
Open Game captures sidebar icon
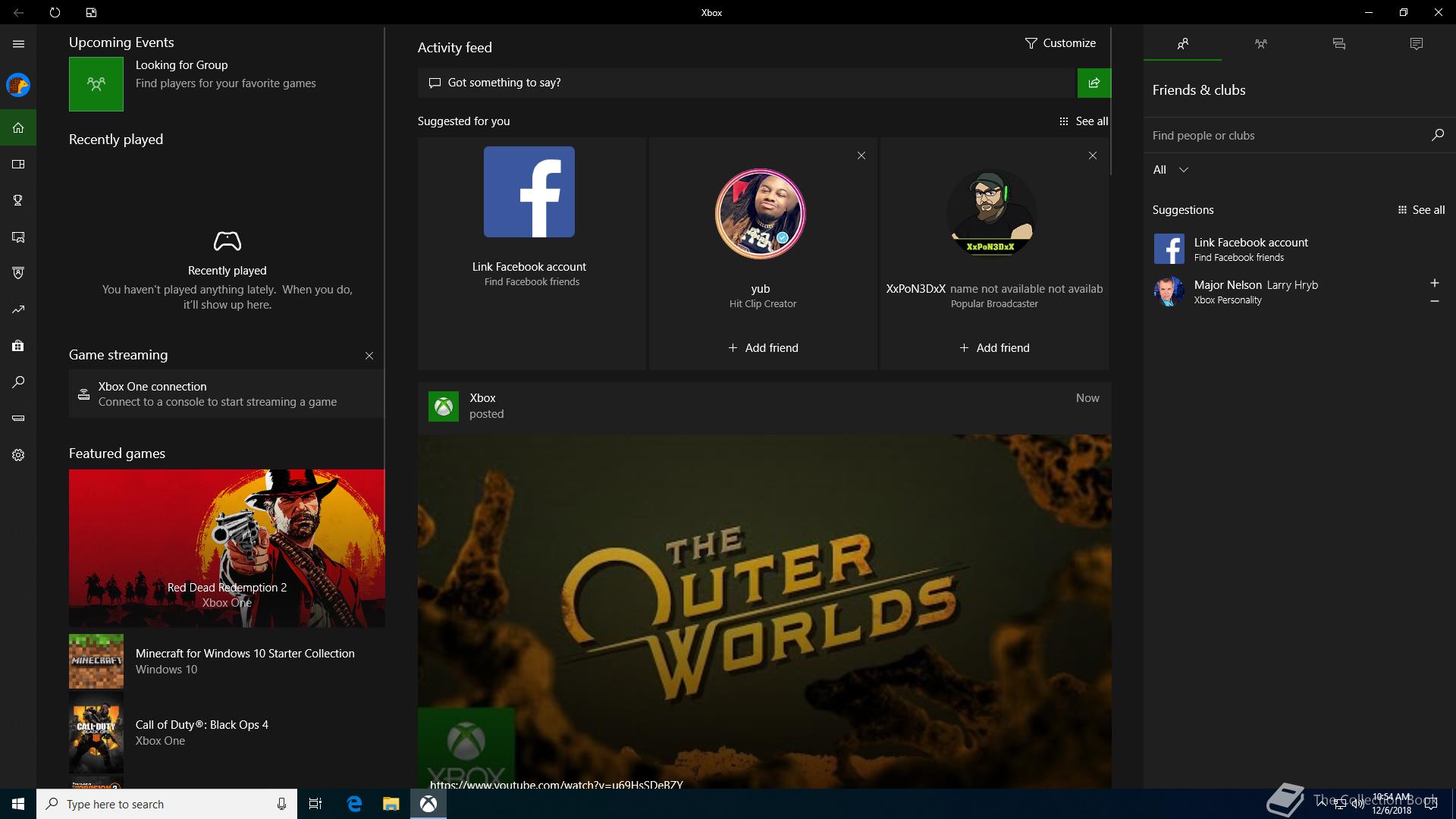pos(18,237)
